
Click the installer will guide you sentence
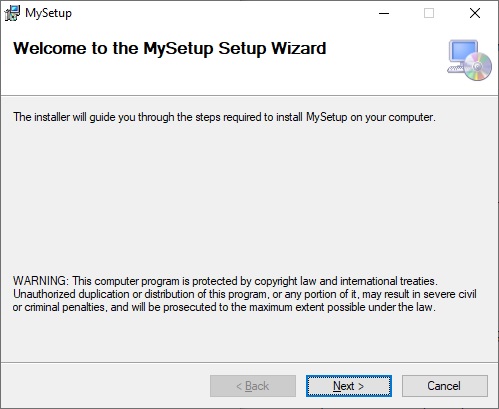point(224,117)
